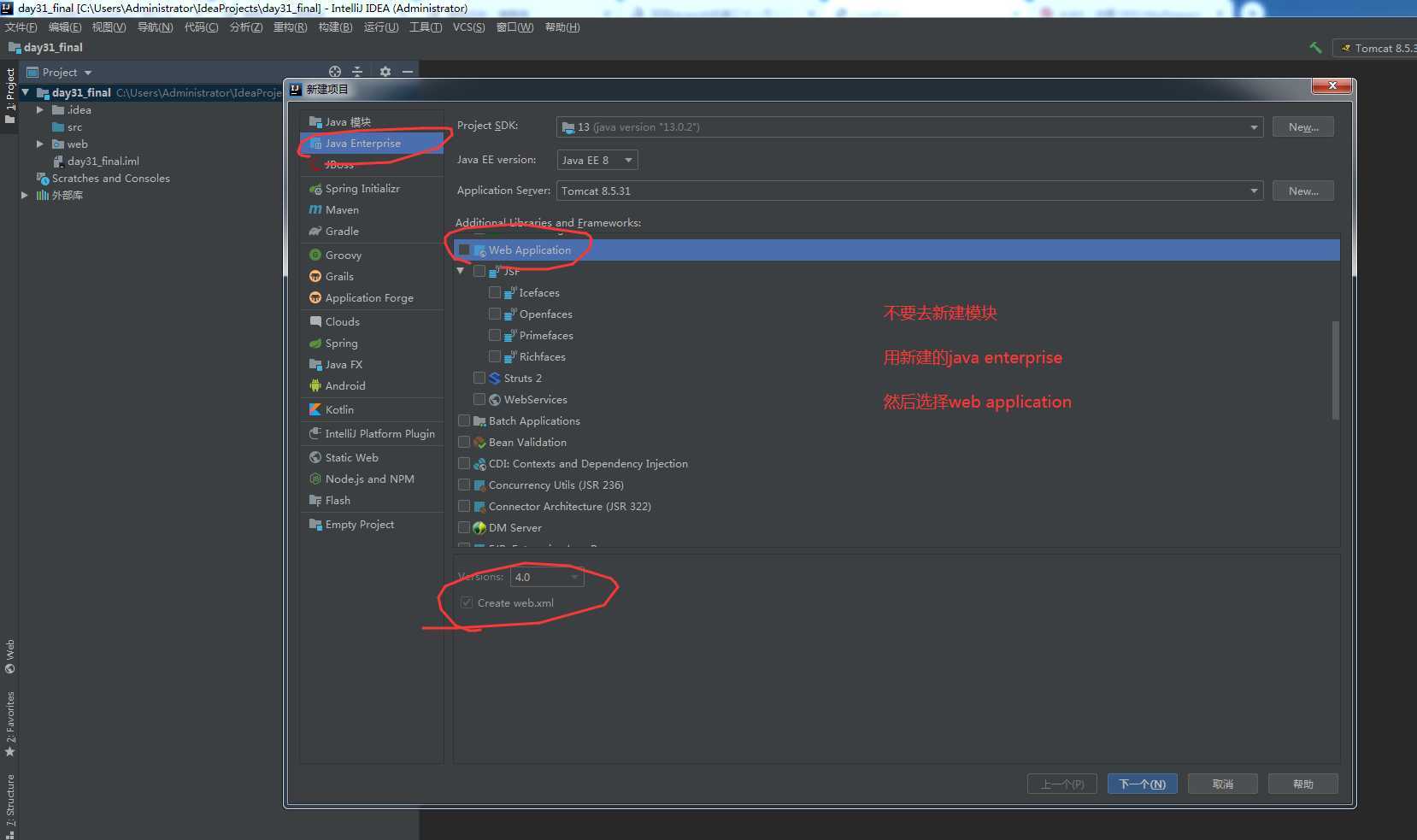Select Java Enterprise project type
Viewport: 1417px width, 840px height.
point(372,143)
